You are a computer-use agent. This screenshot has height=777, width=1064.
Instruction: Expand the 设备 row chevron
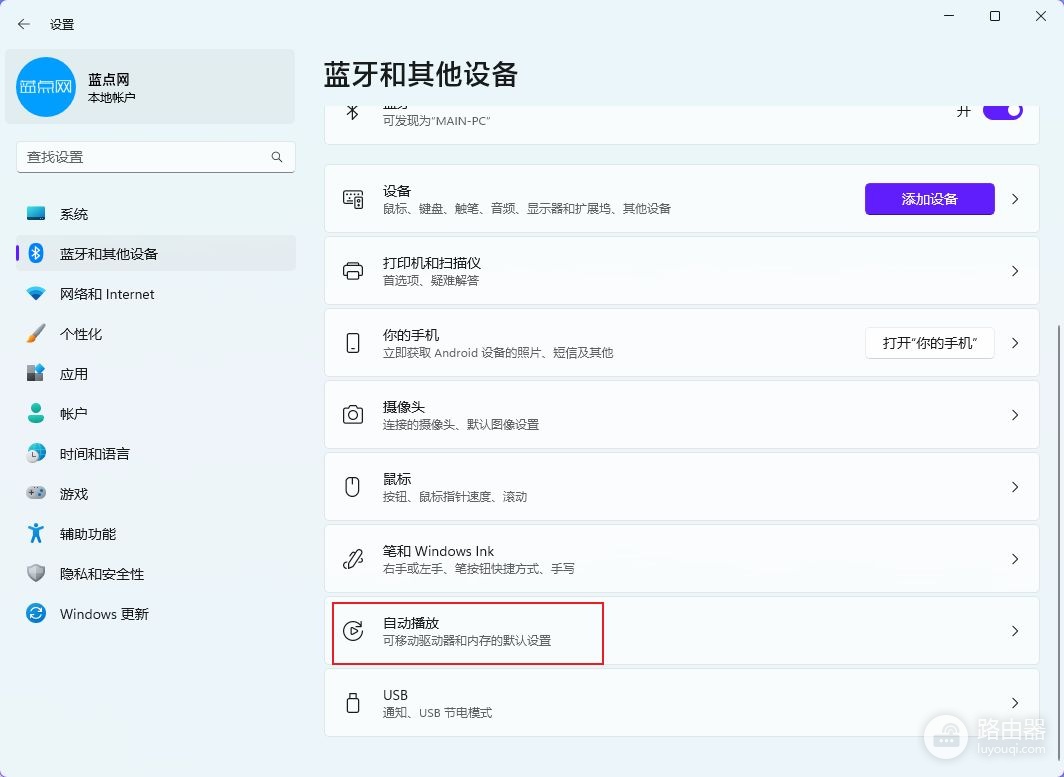pyautogui.click(x=1015, y=199)
